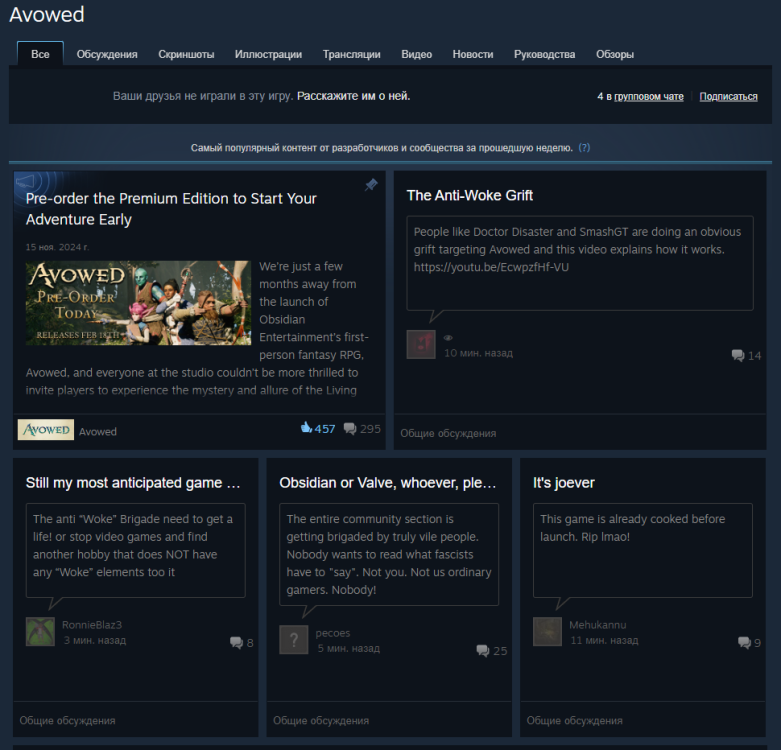Go to the Руководства tab
This screenshot has width=781, height=750.
544,54
